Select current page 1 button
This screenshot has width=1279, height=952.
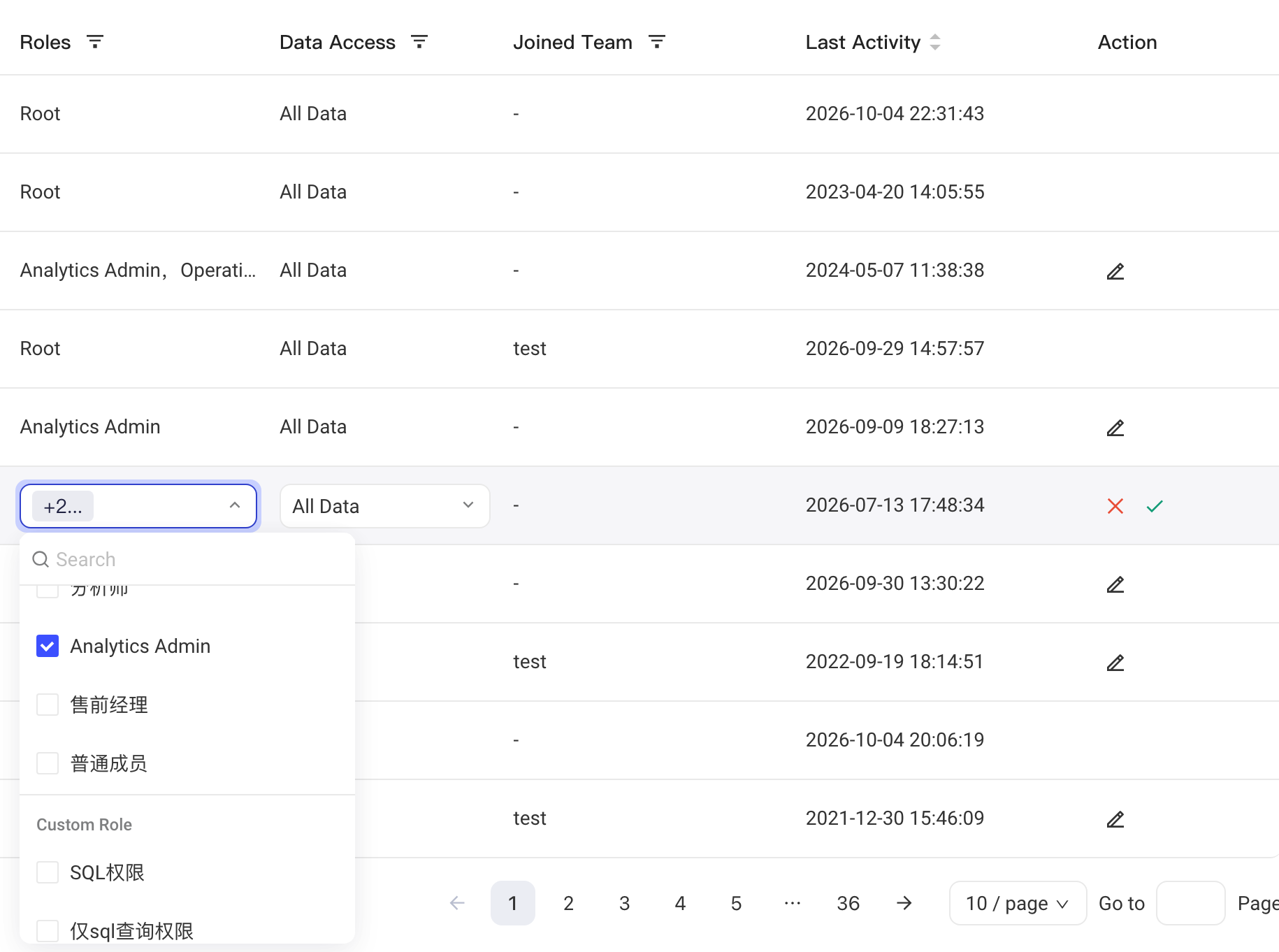pos(513,903)
